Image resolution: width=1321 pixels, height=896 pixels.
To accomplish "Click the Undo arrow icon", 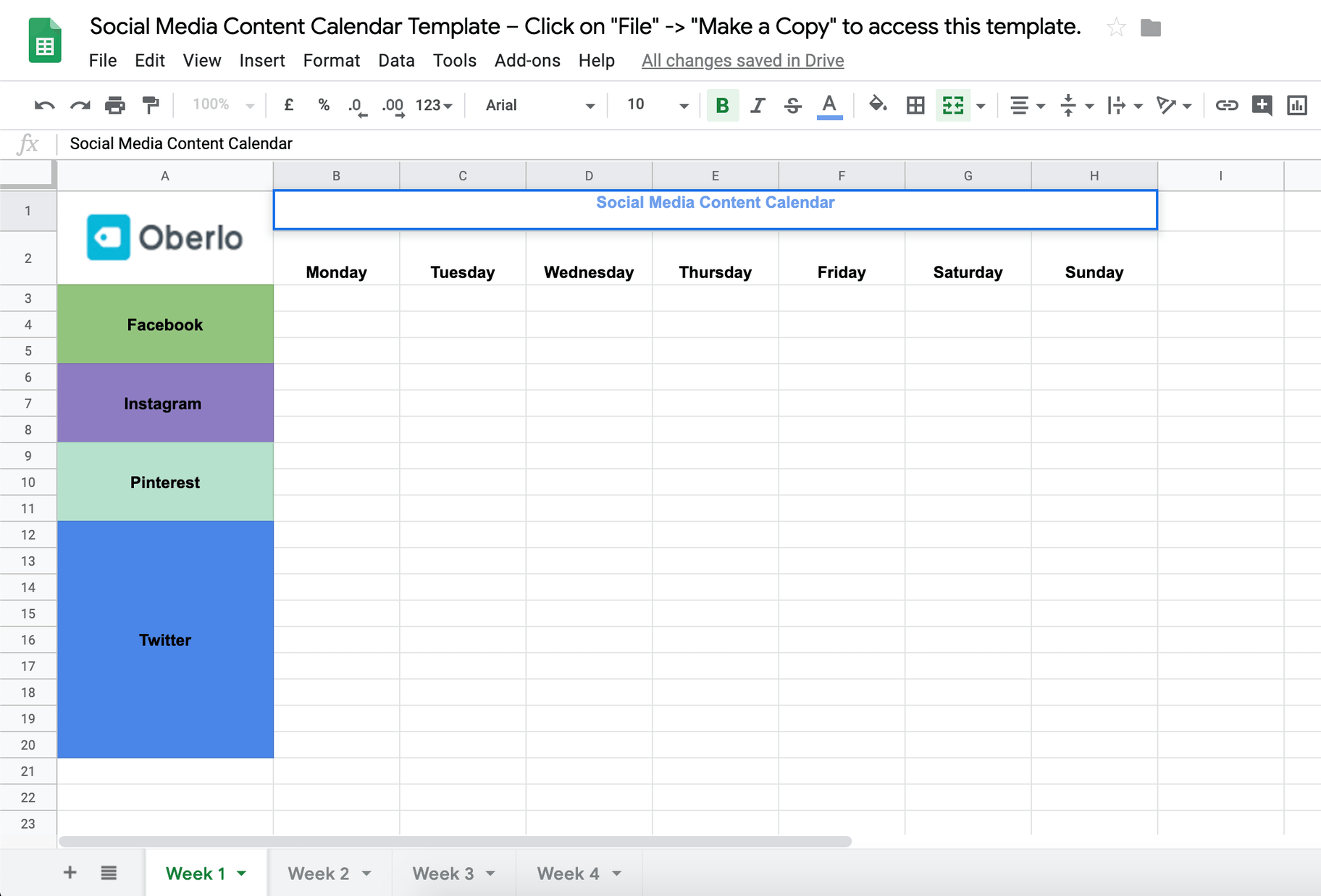I will coord(44,106).
